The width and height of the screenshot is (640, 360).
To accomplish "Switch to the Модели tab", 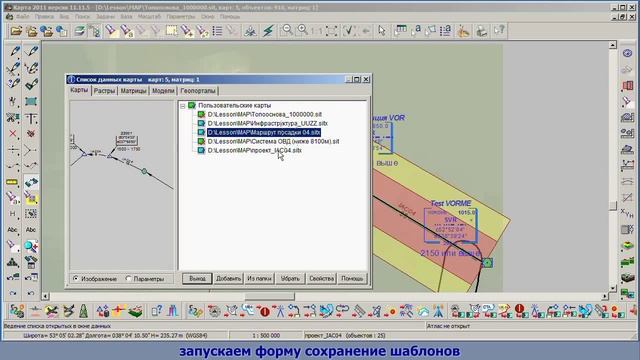I will [x=163, y=91].
